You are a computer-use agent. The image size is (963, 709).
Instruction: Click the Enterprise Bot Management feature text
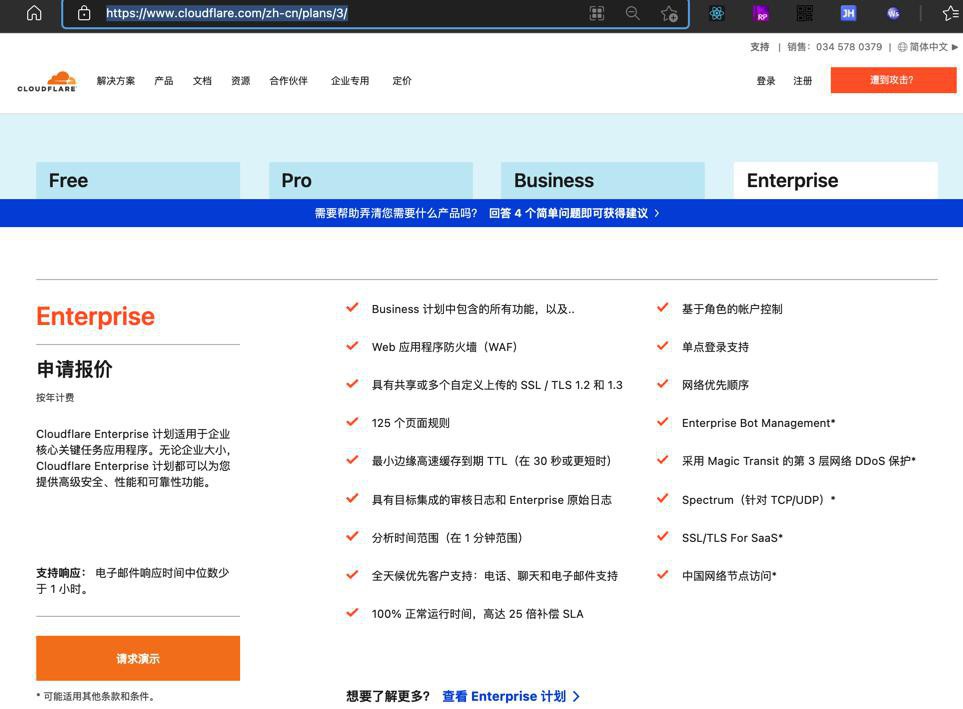(x=758, y=423)
